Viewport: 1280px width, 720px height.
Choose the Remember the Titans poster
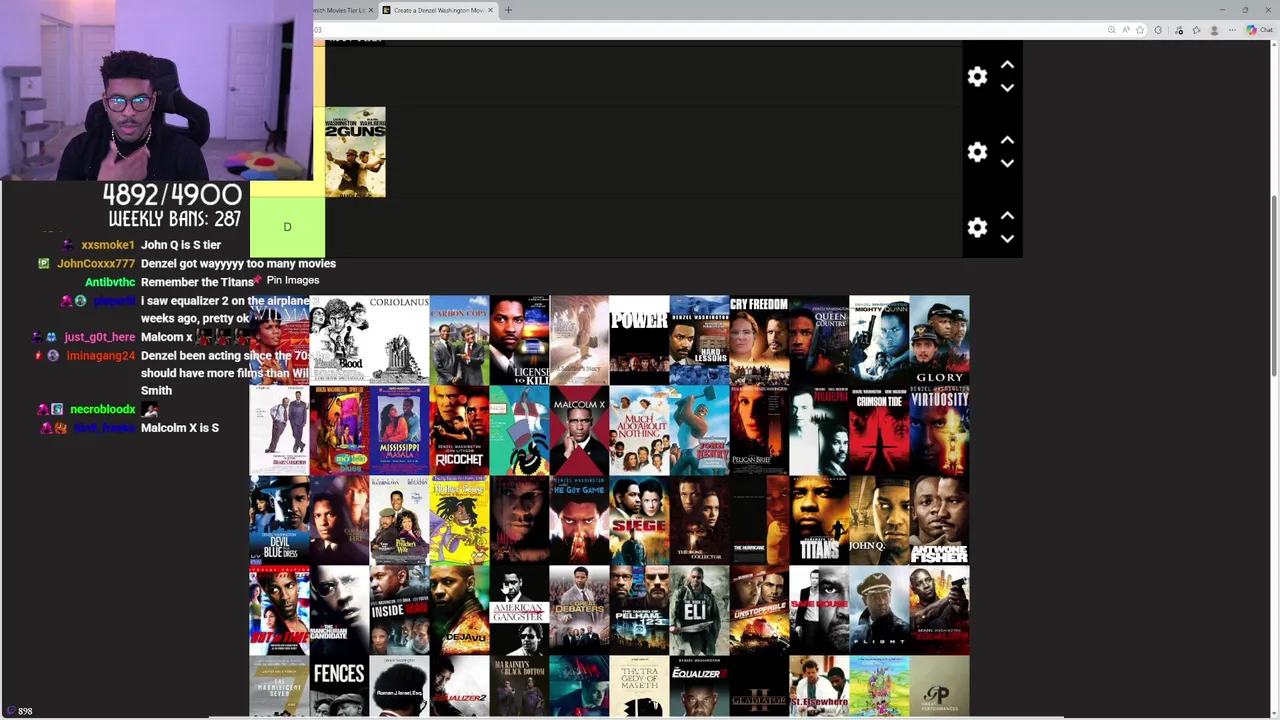(819, 520)
